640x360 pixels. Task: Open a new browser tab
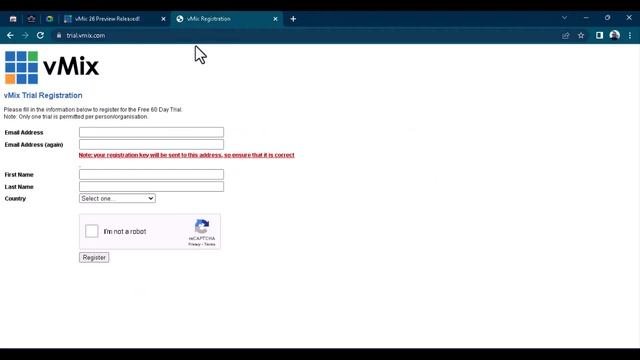[293, 19]
